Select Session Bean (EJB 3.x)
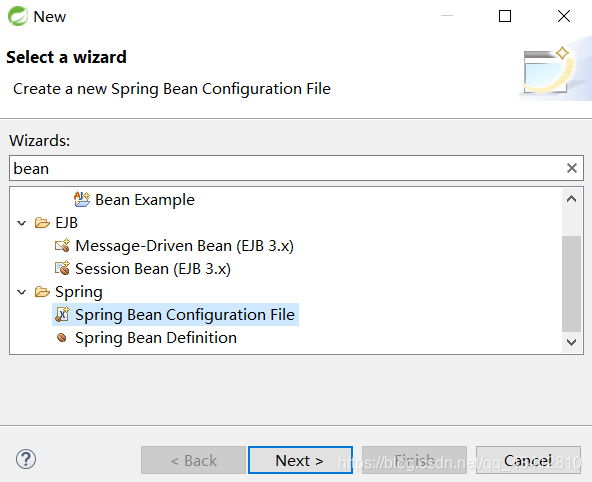592x482 pixels. [x=153, y=269]
